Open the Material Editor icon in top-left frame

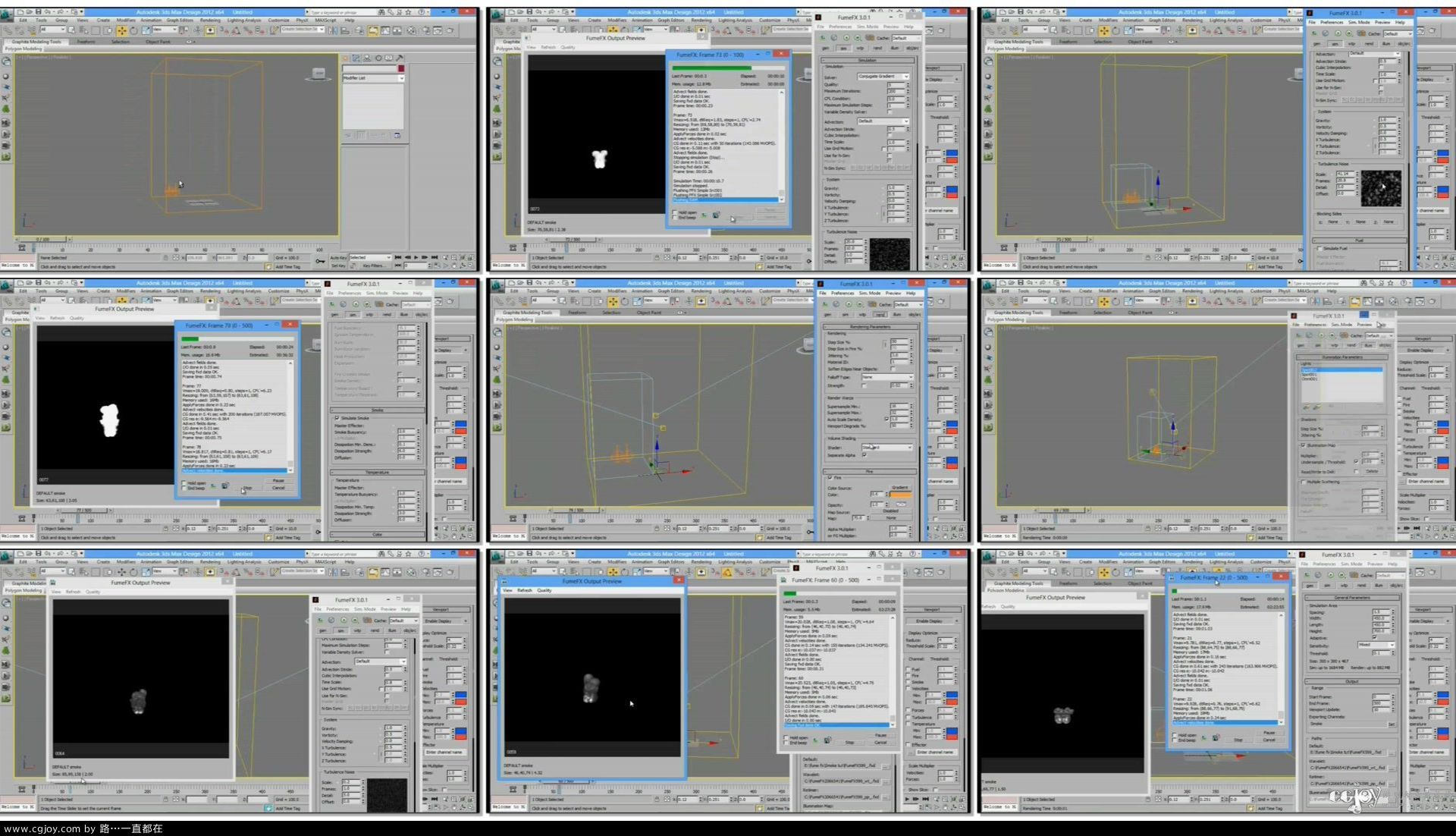click(412, 30)
